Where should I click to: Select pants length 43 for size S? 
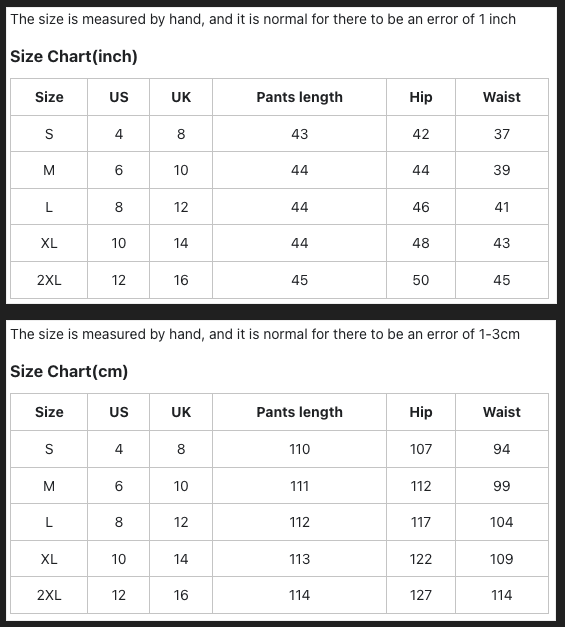tap(299, 134)
